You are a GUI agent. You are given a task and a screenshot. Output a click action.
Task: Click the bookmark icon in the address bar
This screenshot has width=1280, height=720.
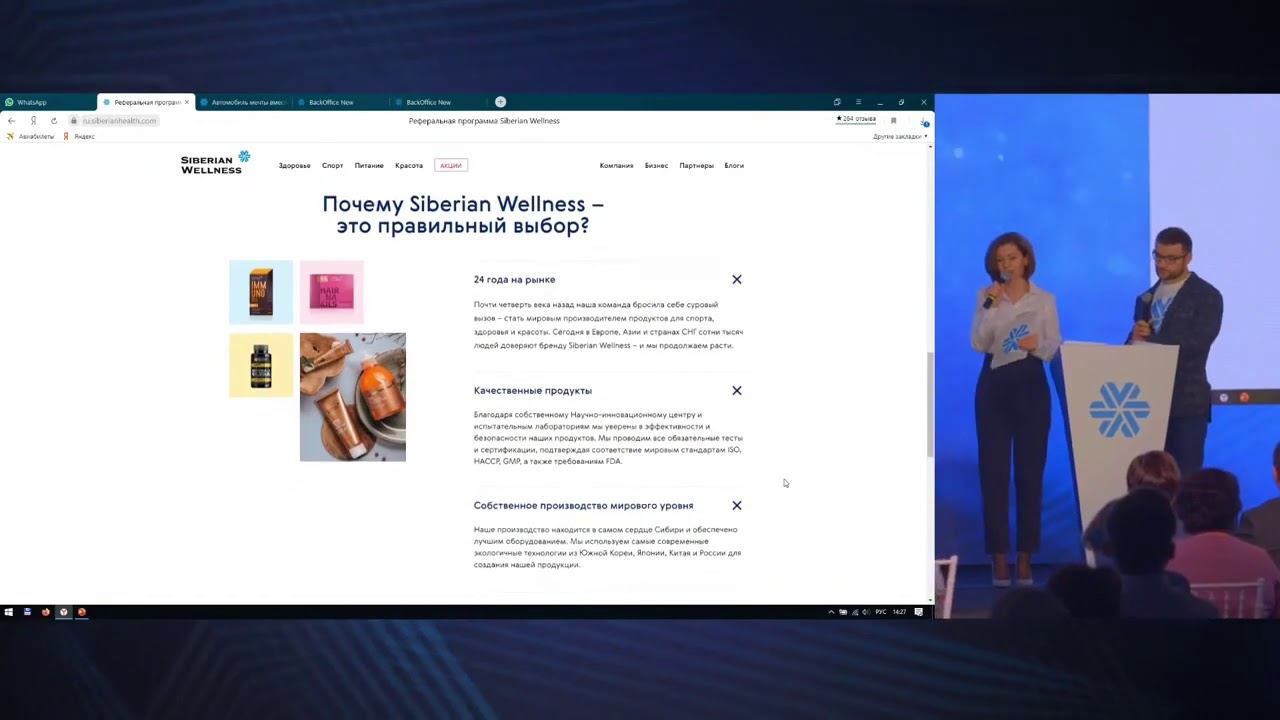pos(893,120)
